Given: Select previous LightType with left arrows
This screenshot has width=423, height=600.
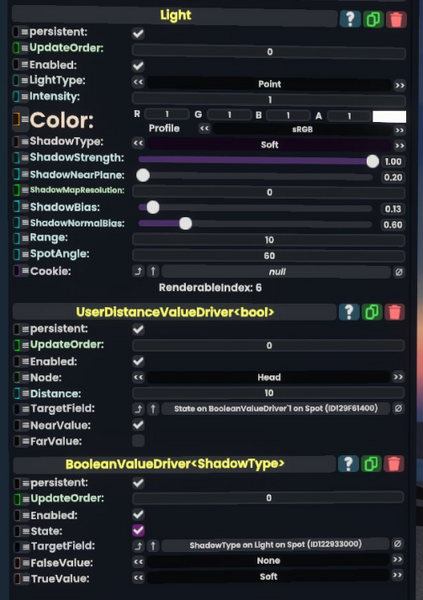Looking at the screenshot, I should [x=138, y=82].
